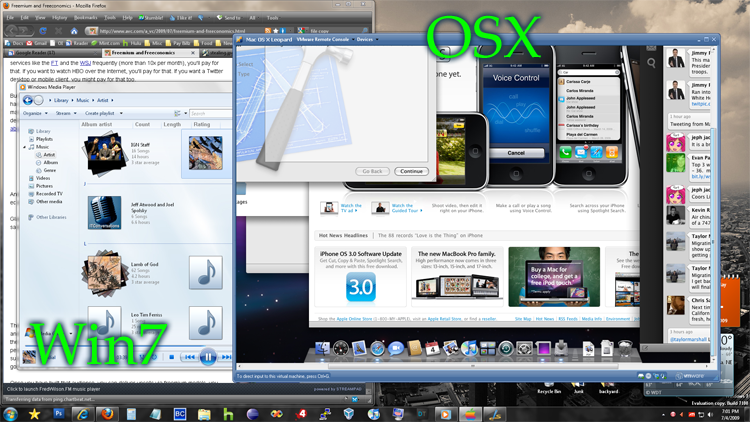The width and height of the screenshot is (750, 422).
Task: Open Hulu bookmark in Firefox
Action: click(132, 43)
